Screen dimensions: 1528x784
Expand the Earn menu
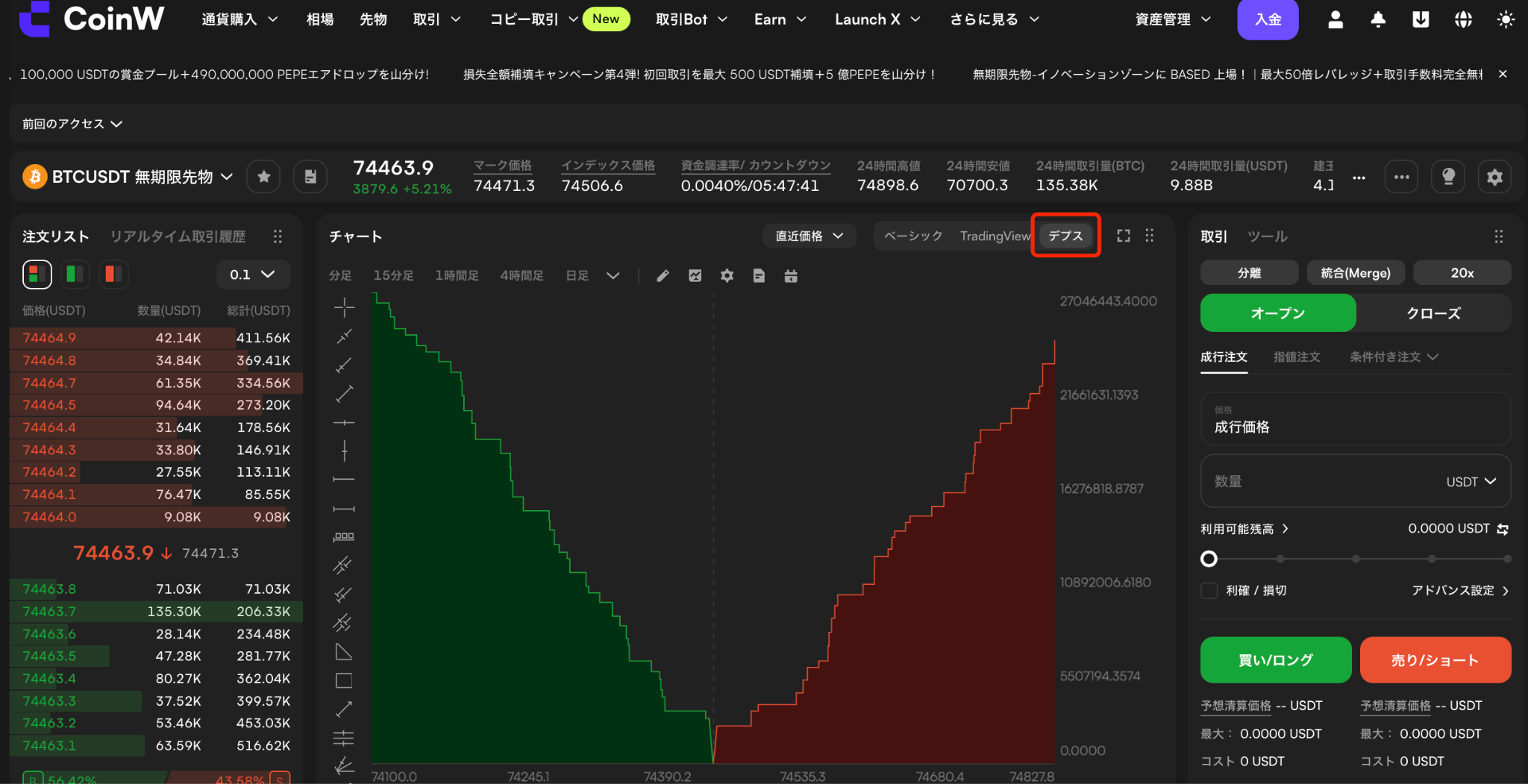coord(780,19)
